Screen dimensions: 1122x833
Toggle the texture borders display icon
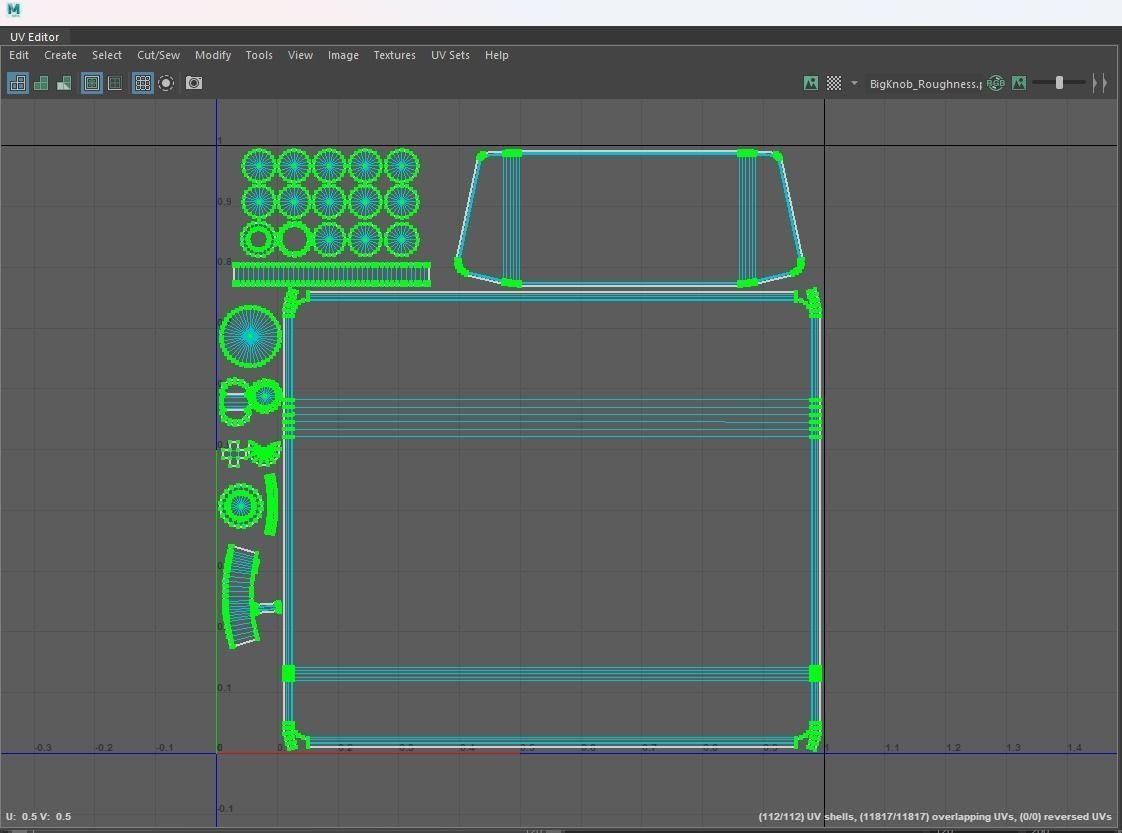(92, 83)
